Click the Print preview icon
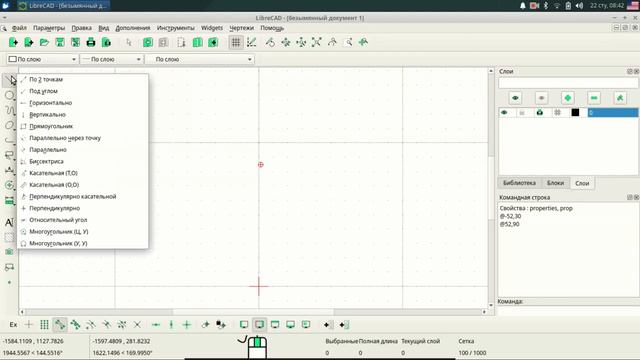The width and height of the screenshot is (640, 360). tap(106, 42)
